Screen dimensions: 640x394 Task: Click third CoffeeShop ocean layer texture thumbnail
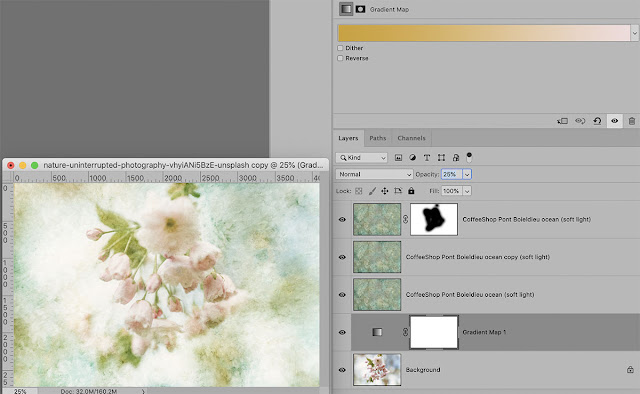[x=377, y=295]
